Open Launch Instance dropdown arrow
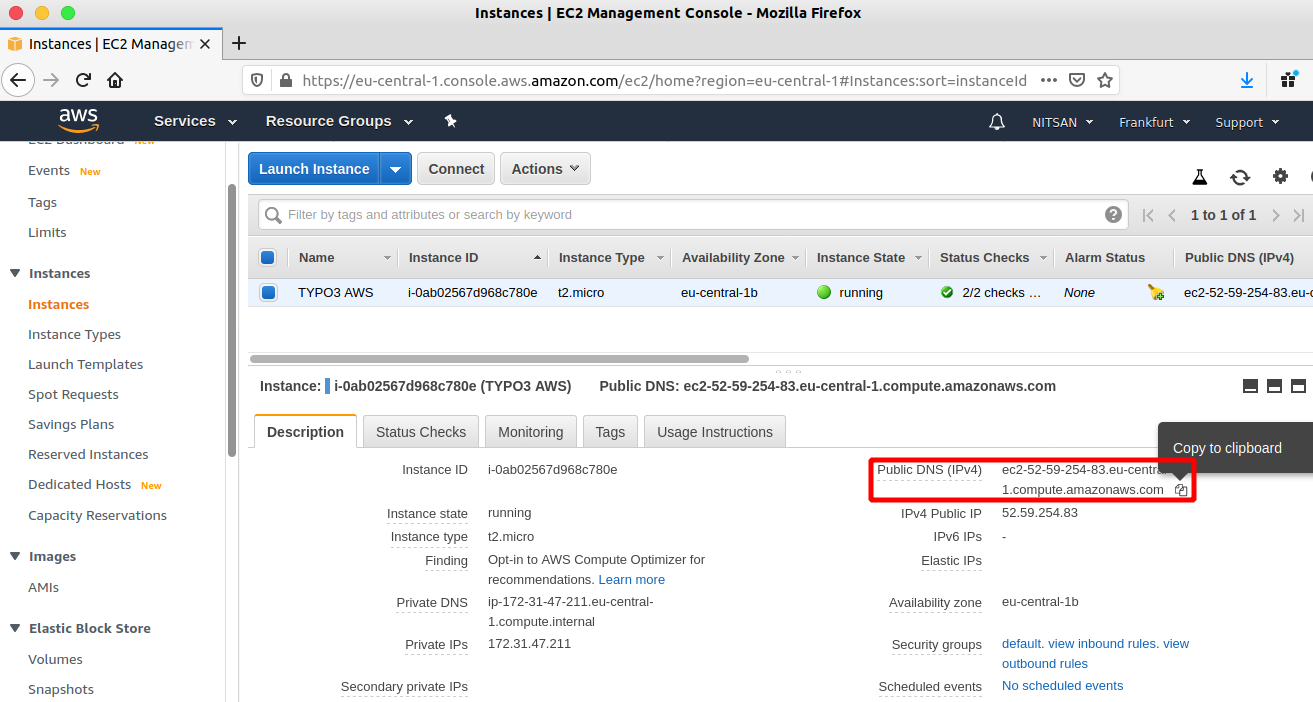Image resolution: width=1313 pixels, height=702 pixels. (x=396, y=169)
